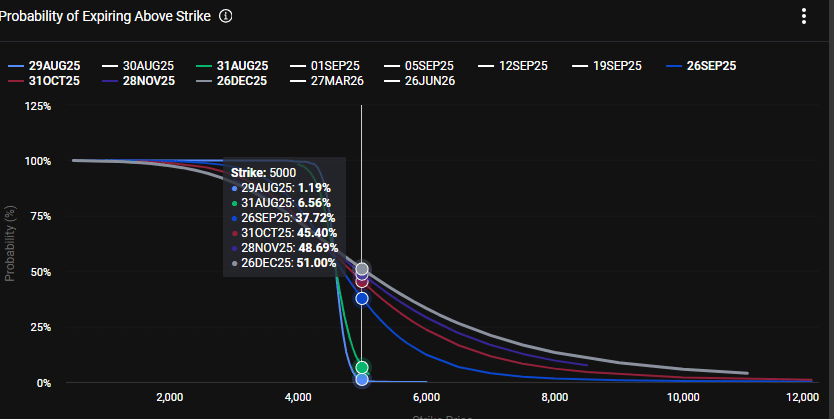The width and height of the screenshot is (834, 419).
Task: Open the info tooltip icon beside chart title
Action: point(226,16)
